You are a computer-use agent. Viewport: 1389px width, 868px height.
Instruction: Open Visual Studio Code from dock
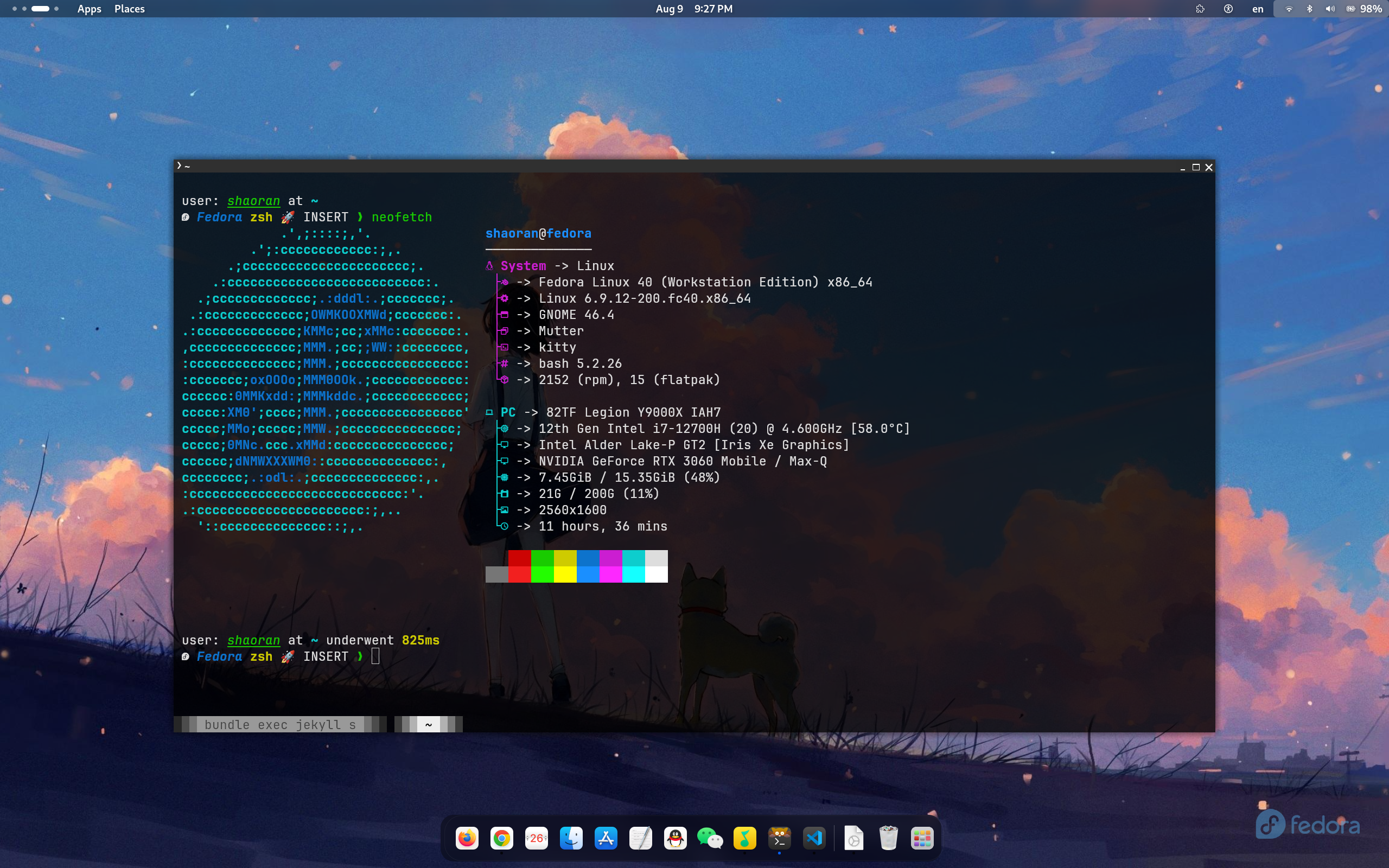click(x=814, y=838)
